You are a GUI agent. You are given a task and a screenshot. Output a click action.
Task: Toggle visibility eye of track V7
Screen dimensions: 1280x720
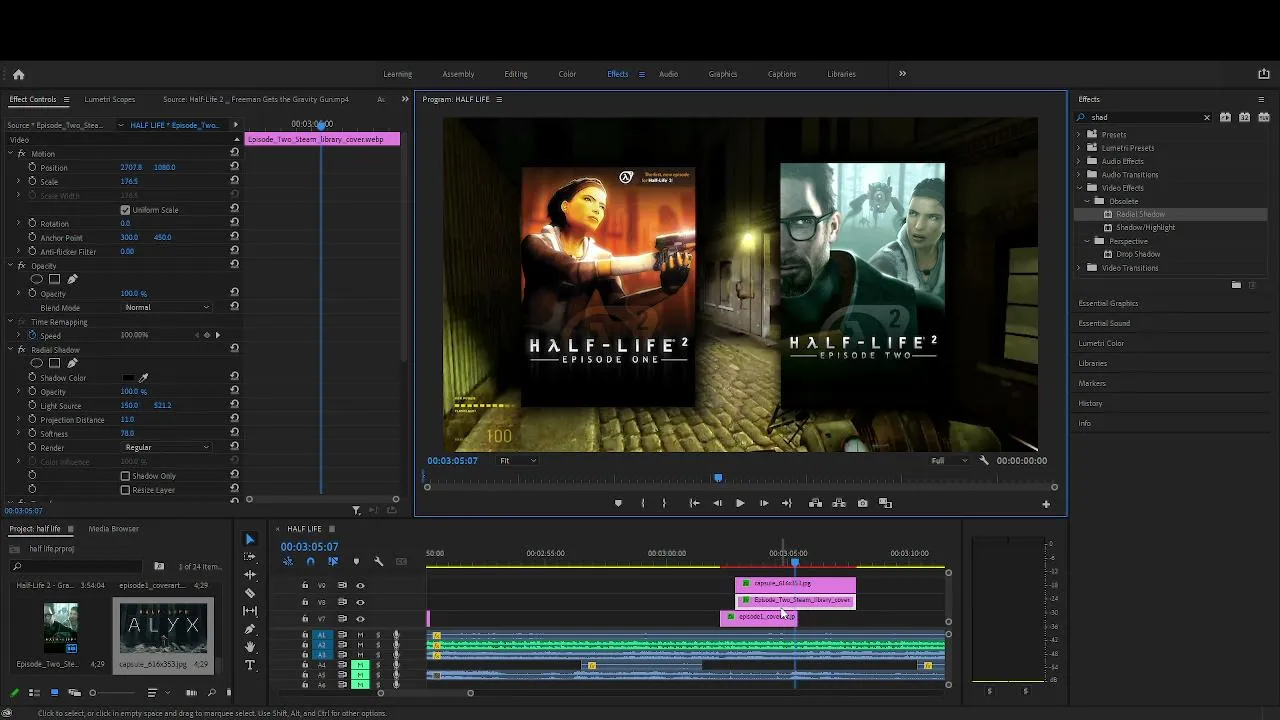pyautogui.click(x=360, y=618)
